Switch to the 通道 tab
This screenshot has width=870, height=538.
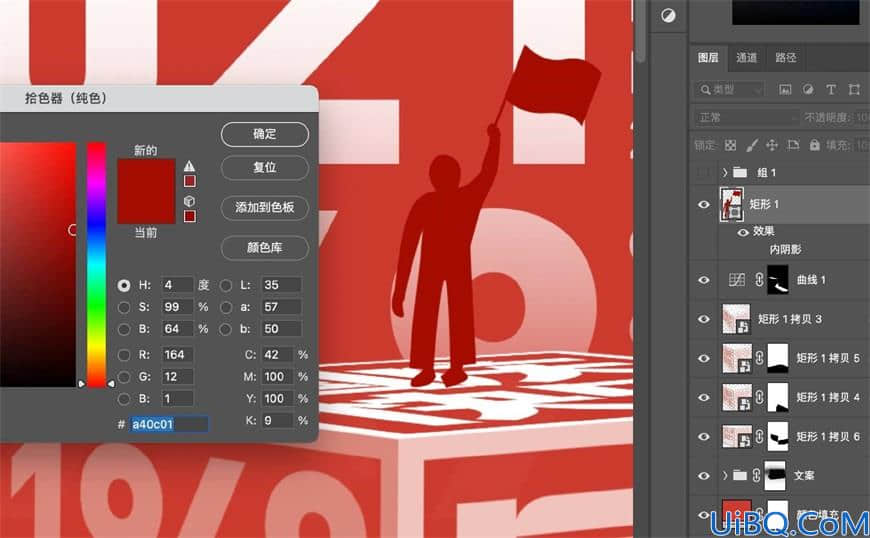(x=746, y=57)
